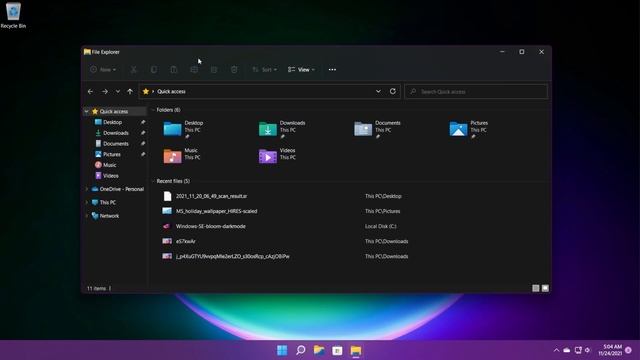640x360 pixels.
Task: Click the first folder taskbar icon beside Search
Action: 319,350
